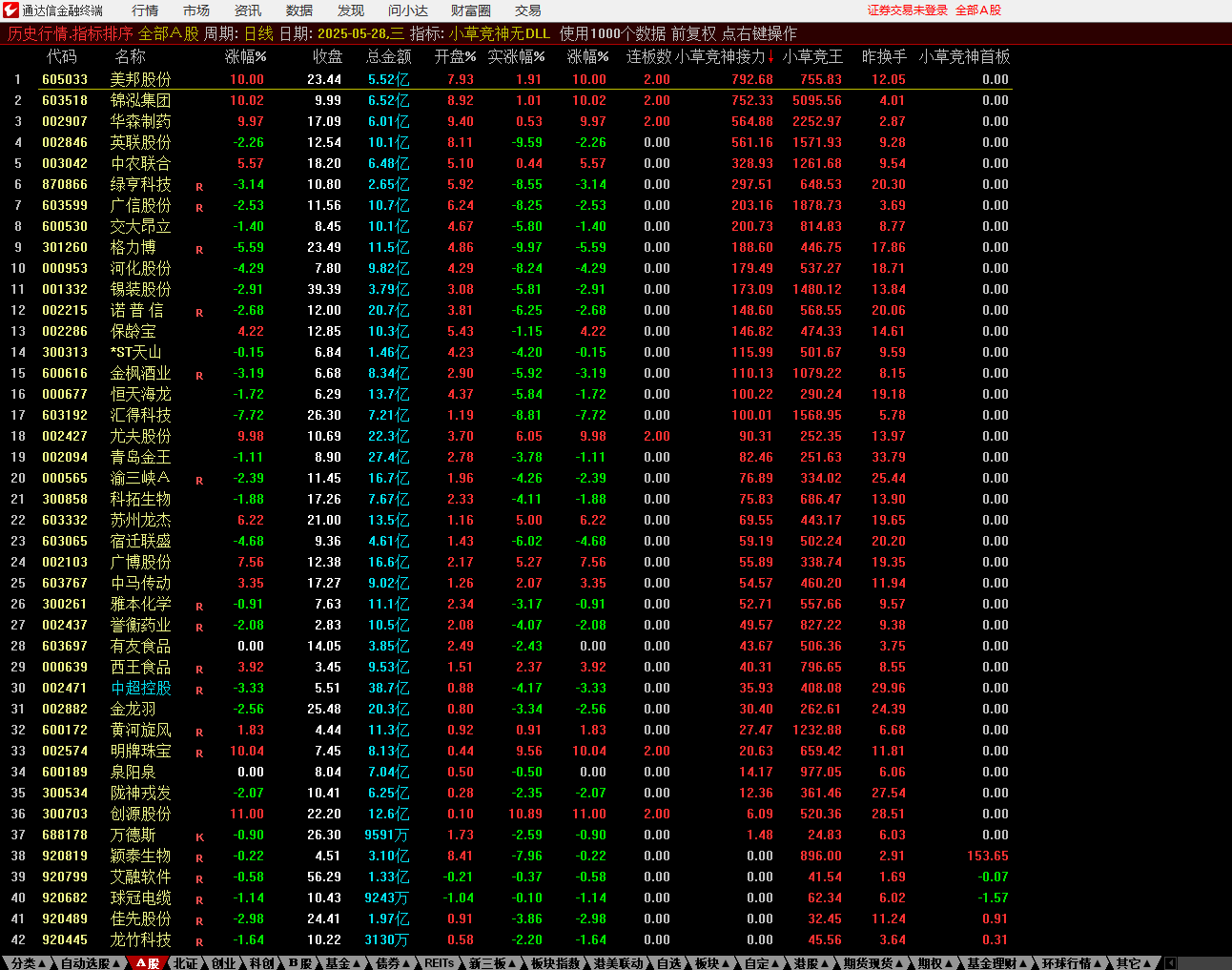Click the R marker beside 诺普信
This screenshot has width=1232, height=970.
click(x=199, y=313)
